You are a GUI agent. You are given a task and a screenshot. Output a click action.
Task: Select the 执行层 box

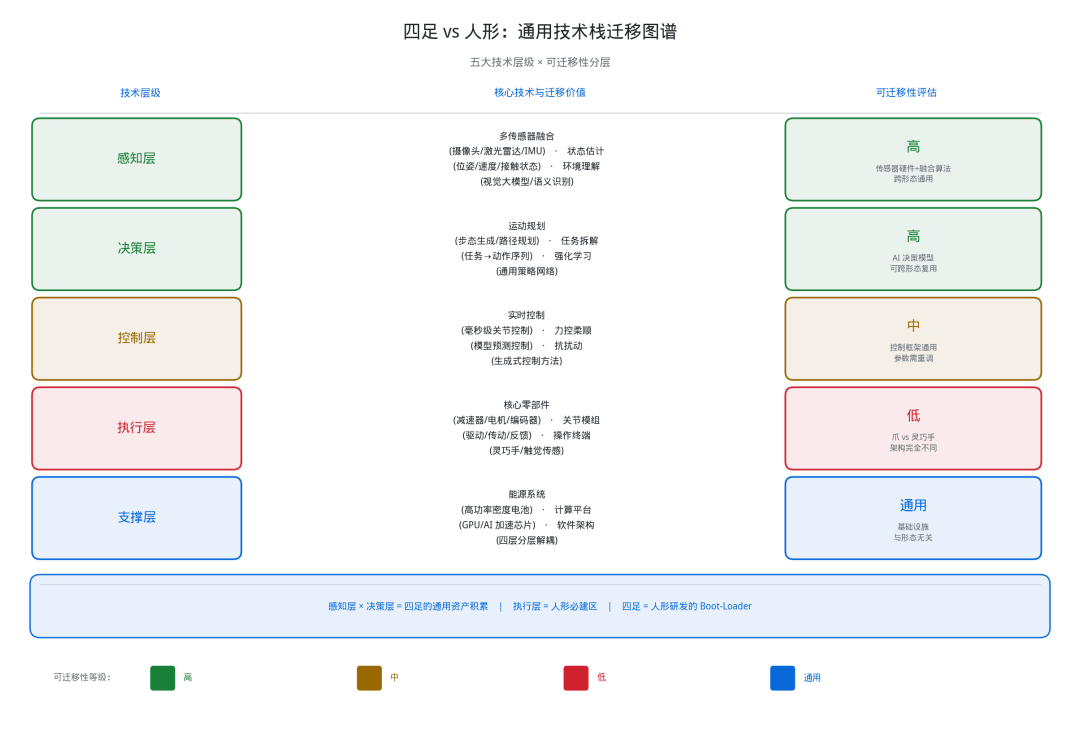coord(136,428)
